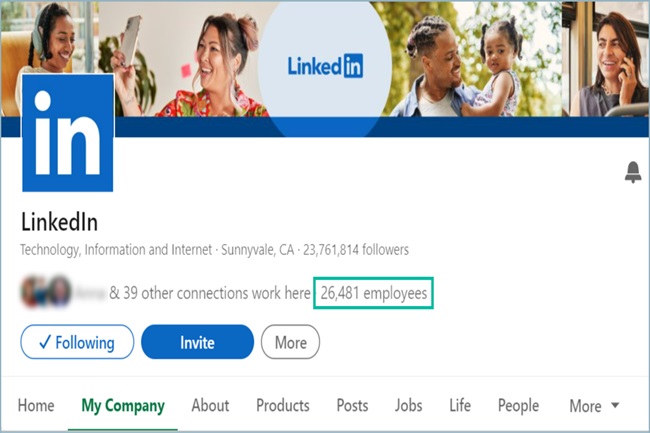The width and height of the screenshot is (650, 433).
Task: Click the notification bell icon
Action: [x=632, y=172]
